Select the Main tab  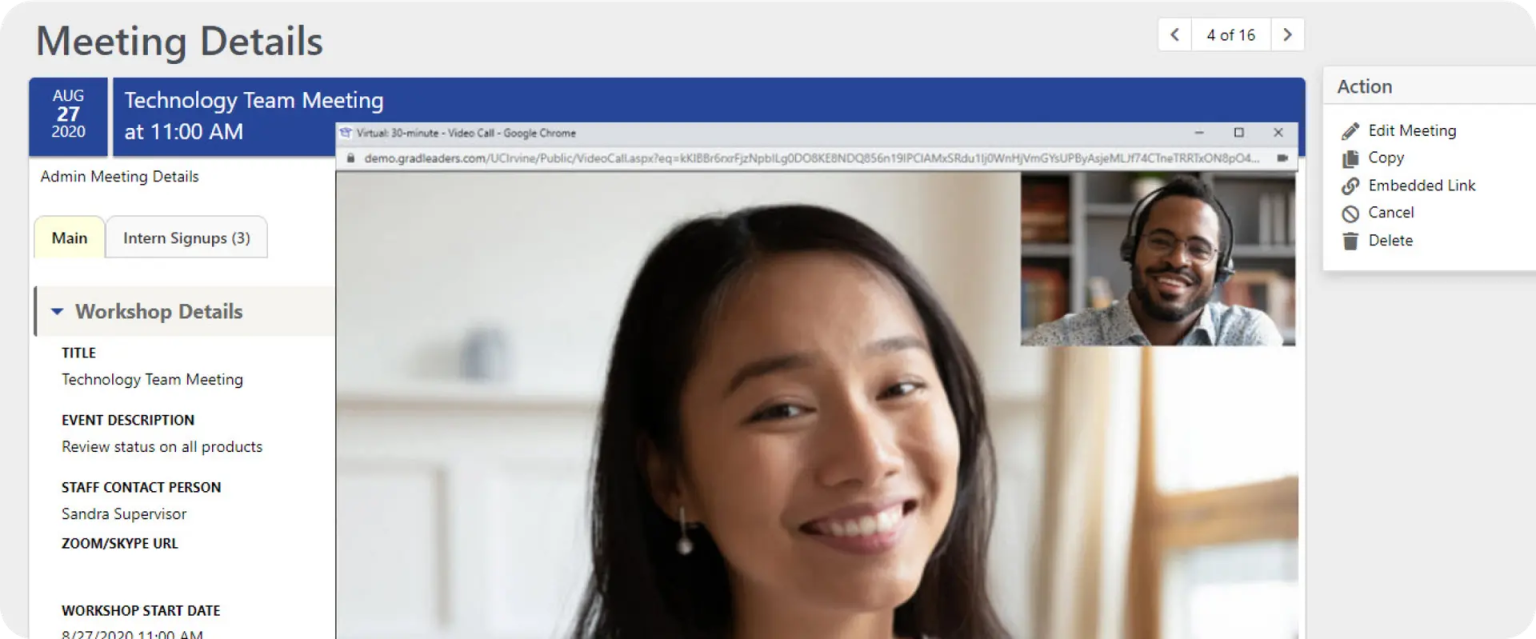69,238
